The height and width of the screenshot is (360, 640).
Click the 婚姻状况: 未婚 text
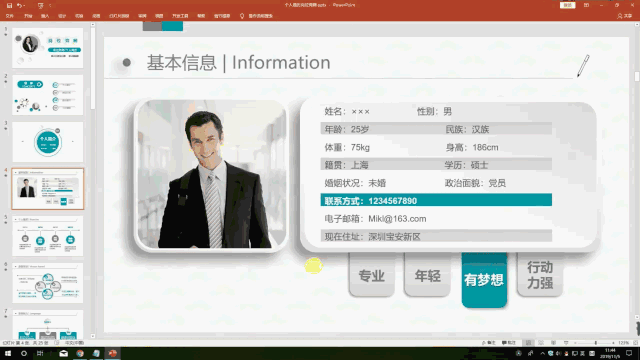coord(355,183)
